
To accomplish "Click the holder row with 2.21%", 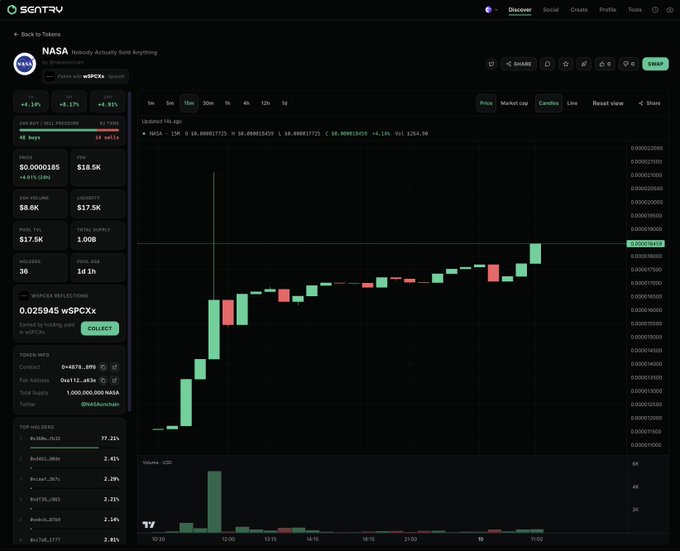I will click(x=69, y=503).
